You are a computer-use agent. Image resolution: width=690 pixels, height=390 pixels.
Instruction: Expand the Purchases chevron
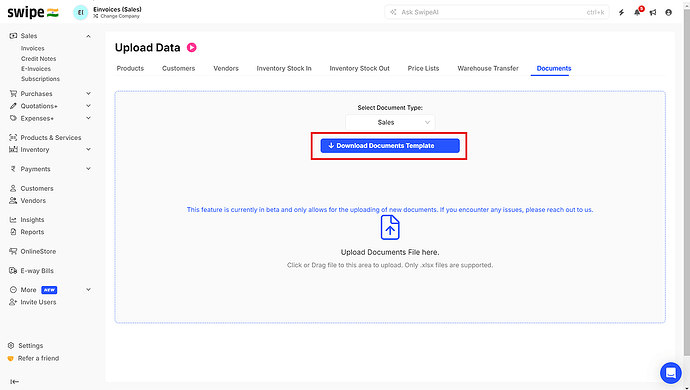click(x=88, y=94)
